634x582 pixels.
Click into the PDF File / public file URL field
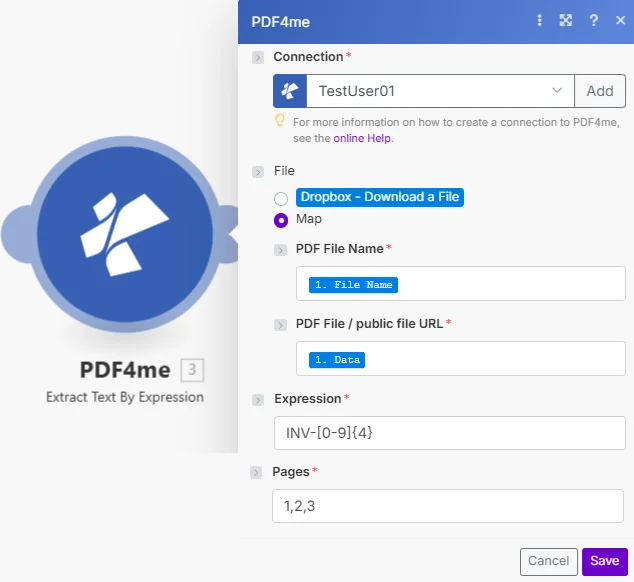pos(461,358)
